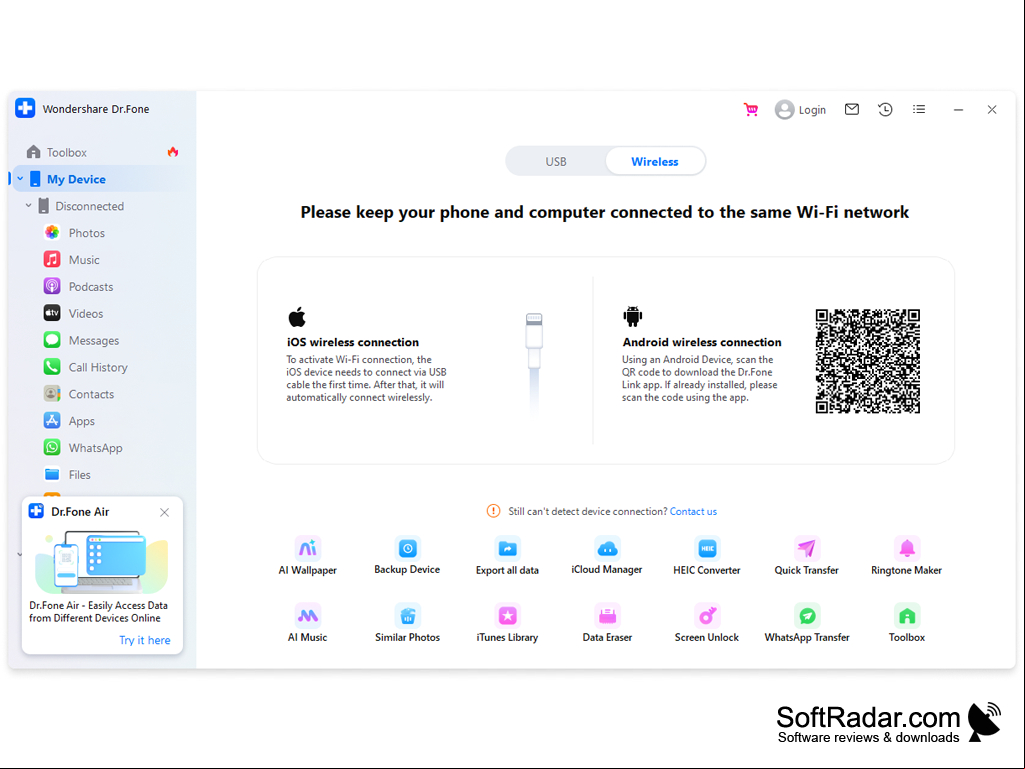This screenshot has height=769, width=1025.
Task: Open Ringtone Maker
Action: point(907,556)
